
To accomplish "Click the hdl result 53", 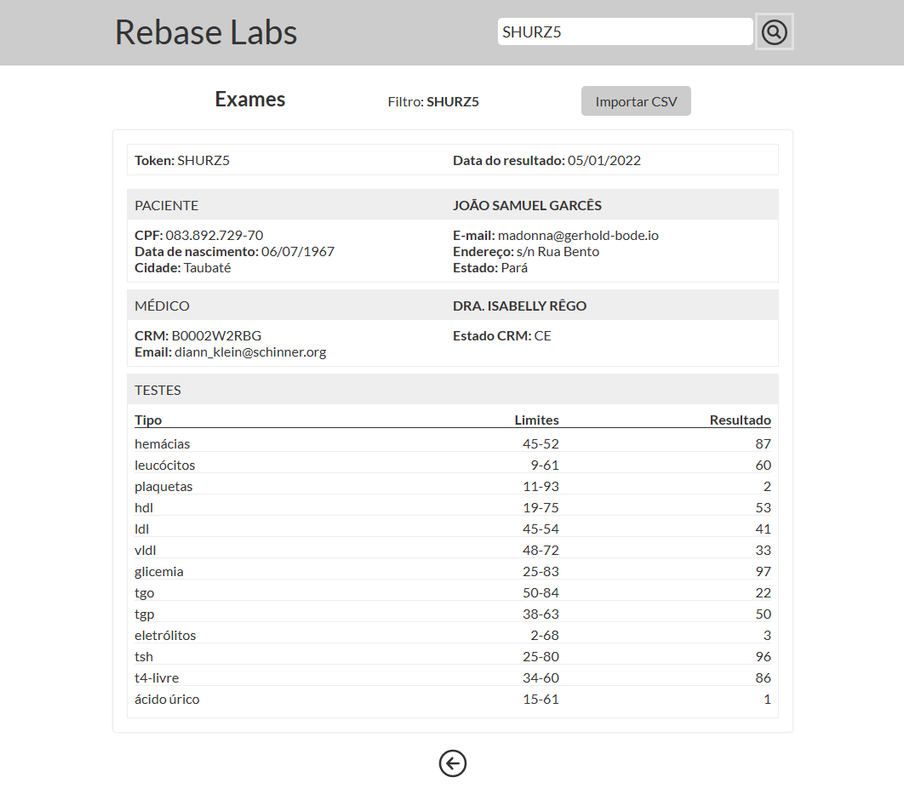I will 763,508.
